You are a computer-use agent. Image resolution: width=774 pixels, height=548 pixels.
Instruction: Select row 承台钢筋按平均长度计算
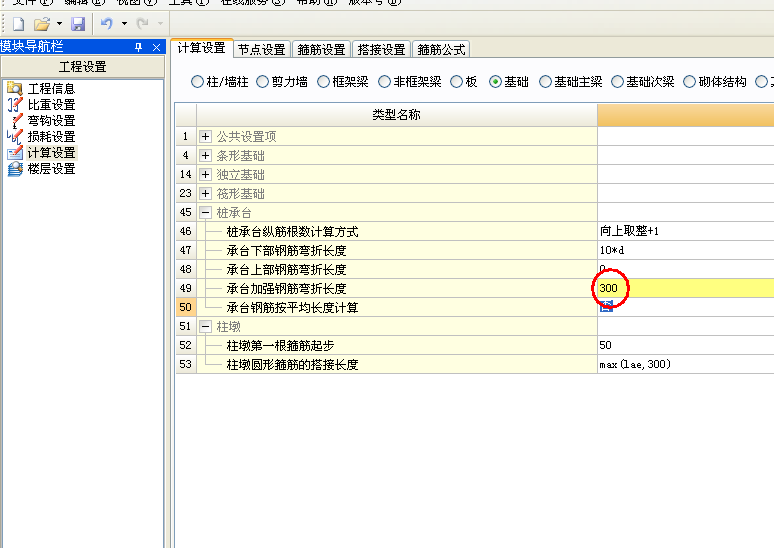point(396,308)
